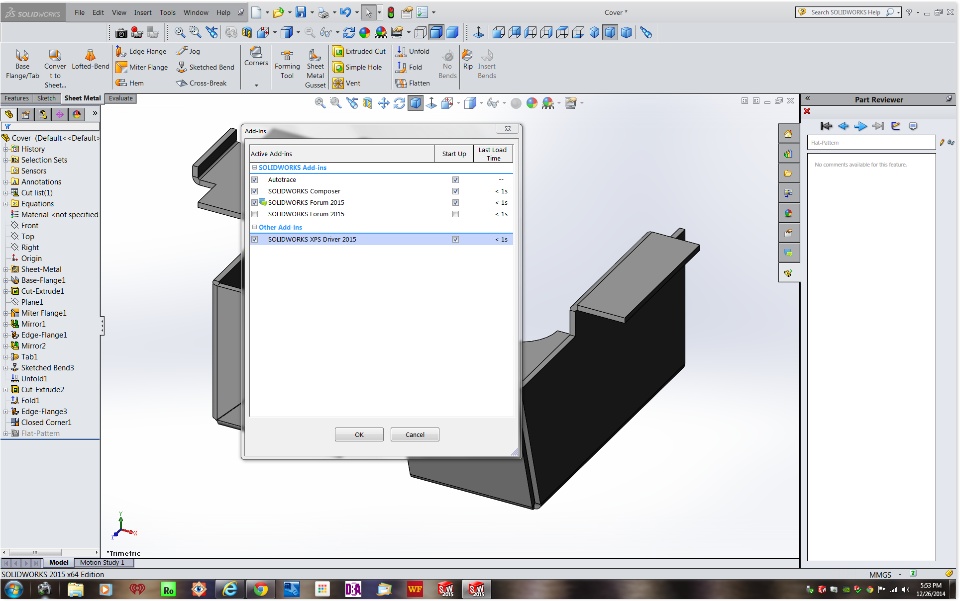Image resolution: width=960 pixels, height=601 pixels.
Task: Open the SOLIDWORKS Resources home tab in task pane
Action: (788, 134)
